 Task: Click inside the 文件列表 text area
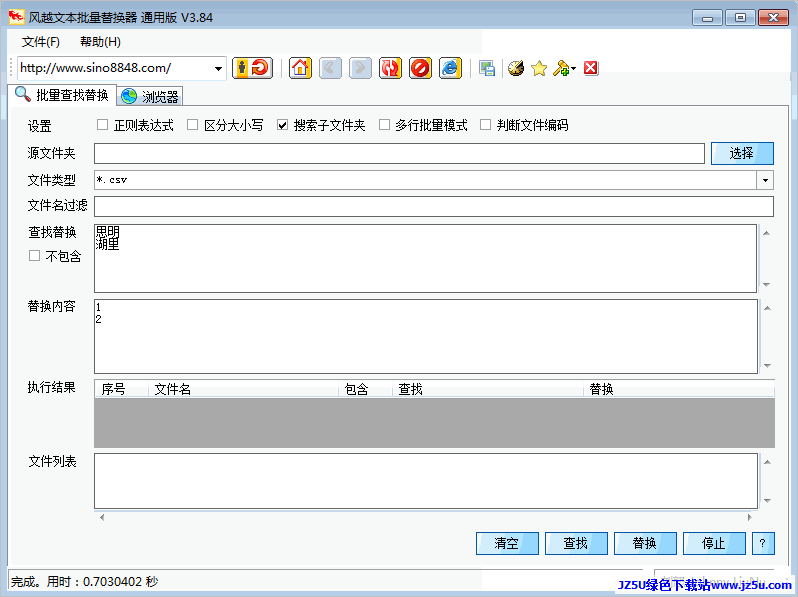pos(426,481)
